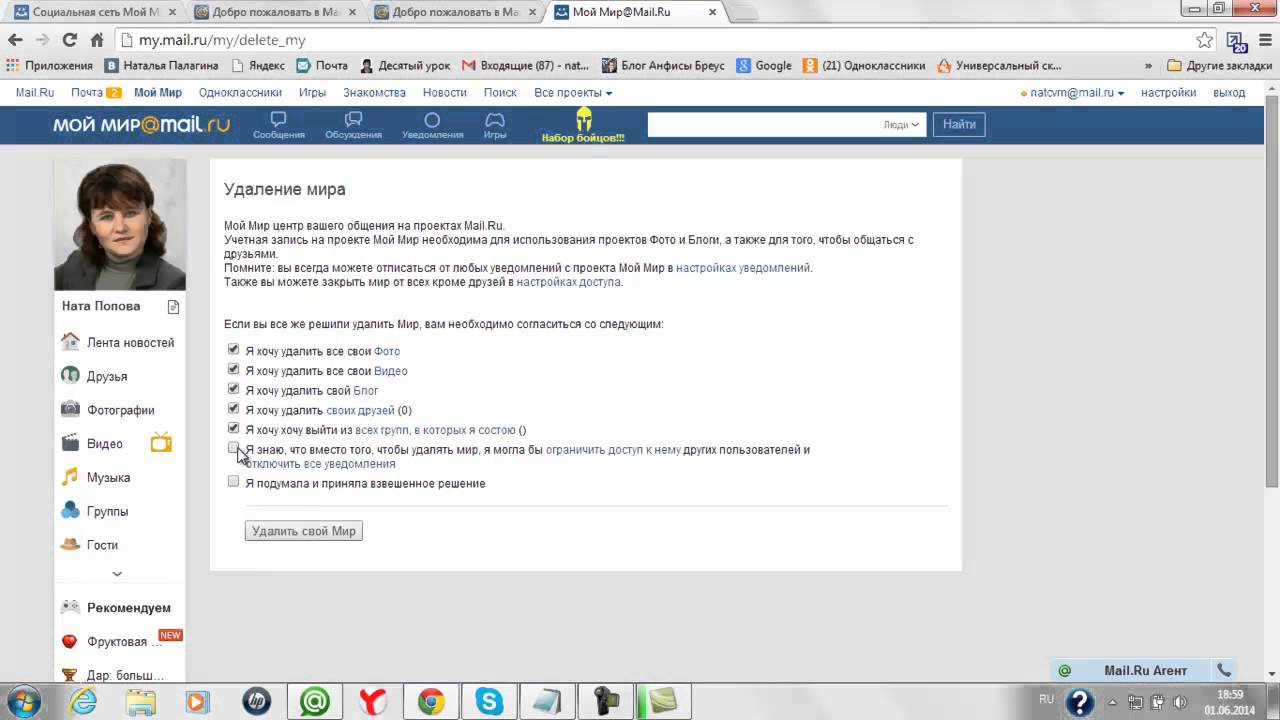Viewport: 1280px width, 720px height.
Task: Click the Удалить свой Мир button
Action: (304, 531)
